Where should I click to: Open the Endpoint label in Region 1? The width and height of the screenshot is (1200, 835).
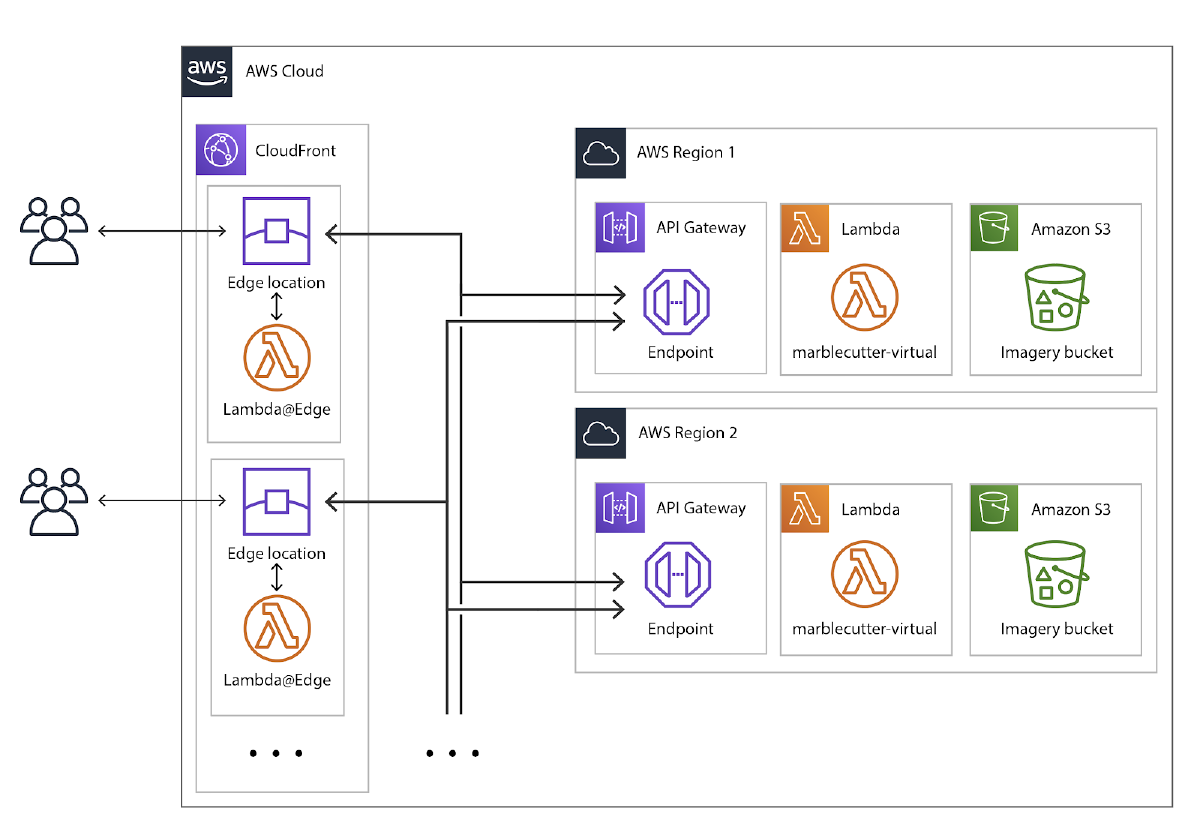(x=679, y=352)
